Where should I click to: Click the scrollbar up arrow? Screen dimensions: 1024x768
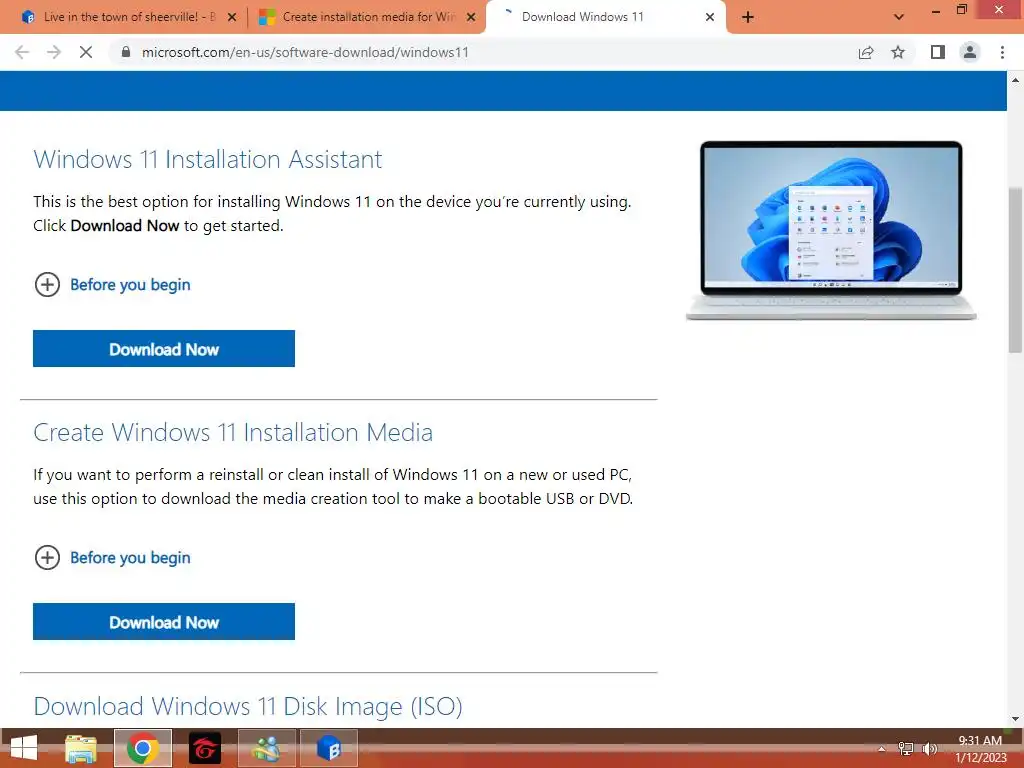click(x=1015, y=80)
